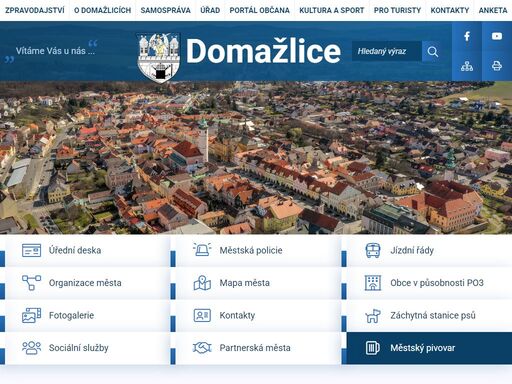Open the Fotogalerie link
This screenshot has height=384, width=512.
(x=71, y=315)
